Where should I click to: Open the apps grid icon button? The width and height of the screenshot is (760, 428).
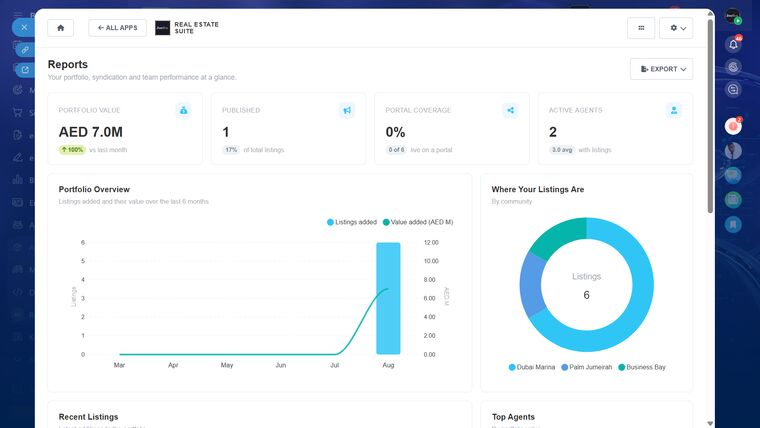[x=641, y=28]
